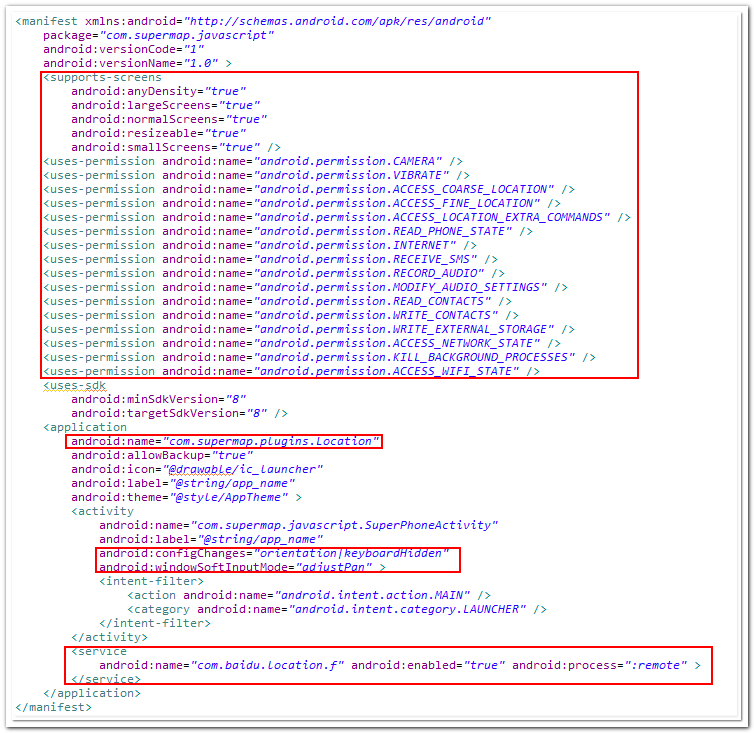Click the SuperPhoneActivity activity name
Image resolution: width=754 pixels, height=733 pixels.
346,525
